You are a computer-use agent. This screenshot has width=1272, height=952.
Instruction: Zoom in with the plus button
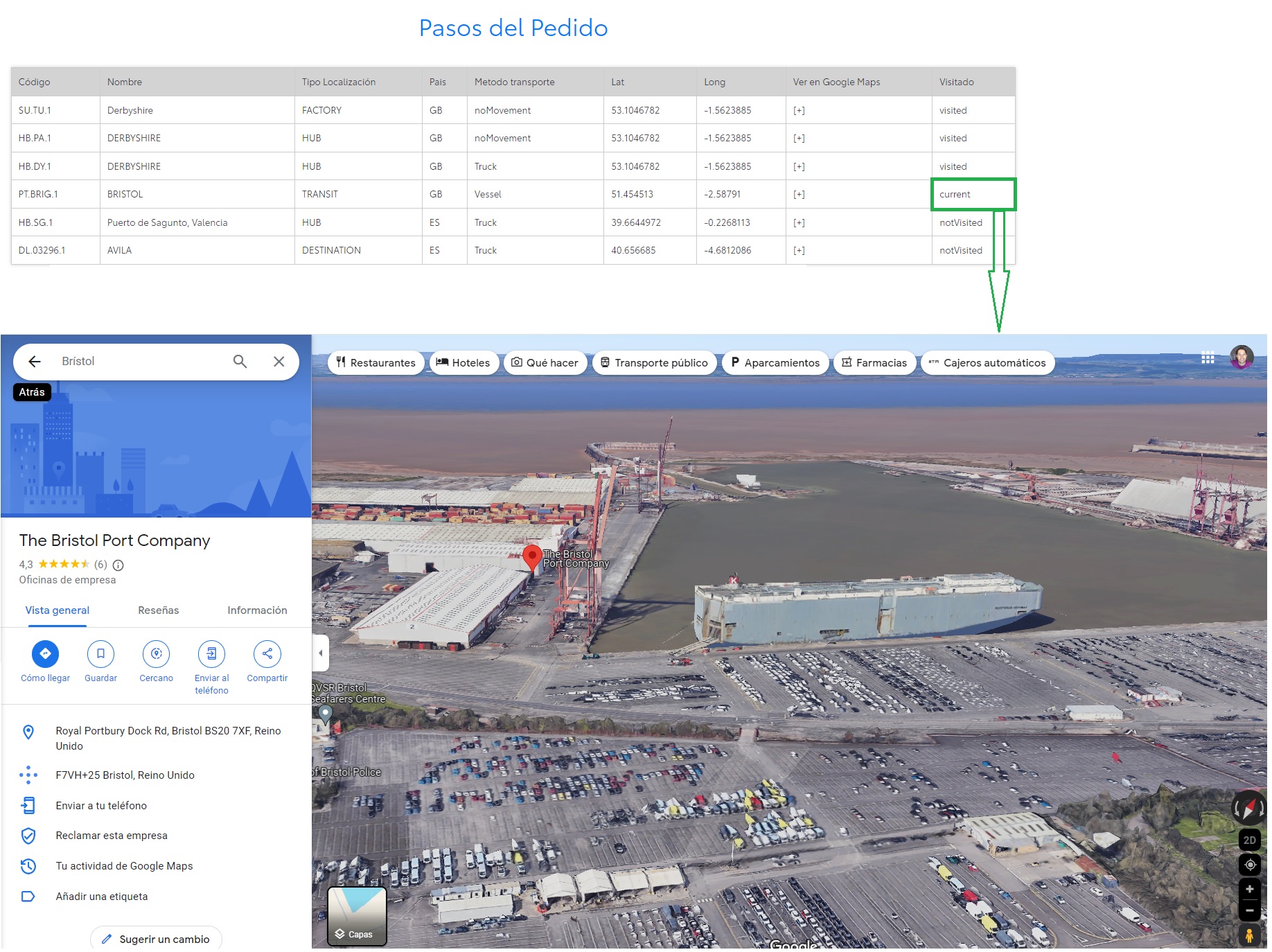pos(1249,890)
